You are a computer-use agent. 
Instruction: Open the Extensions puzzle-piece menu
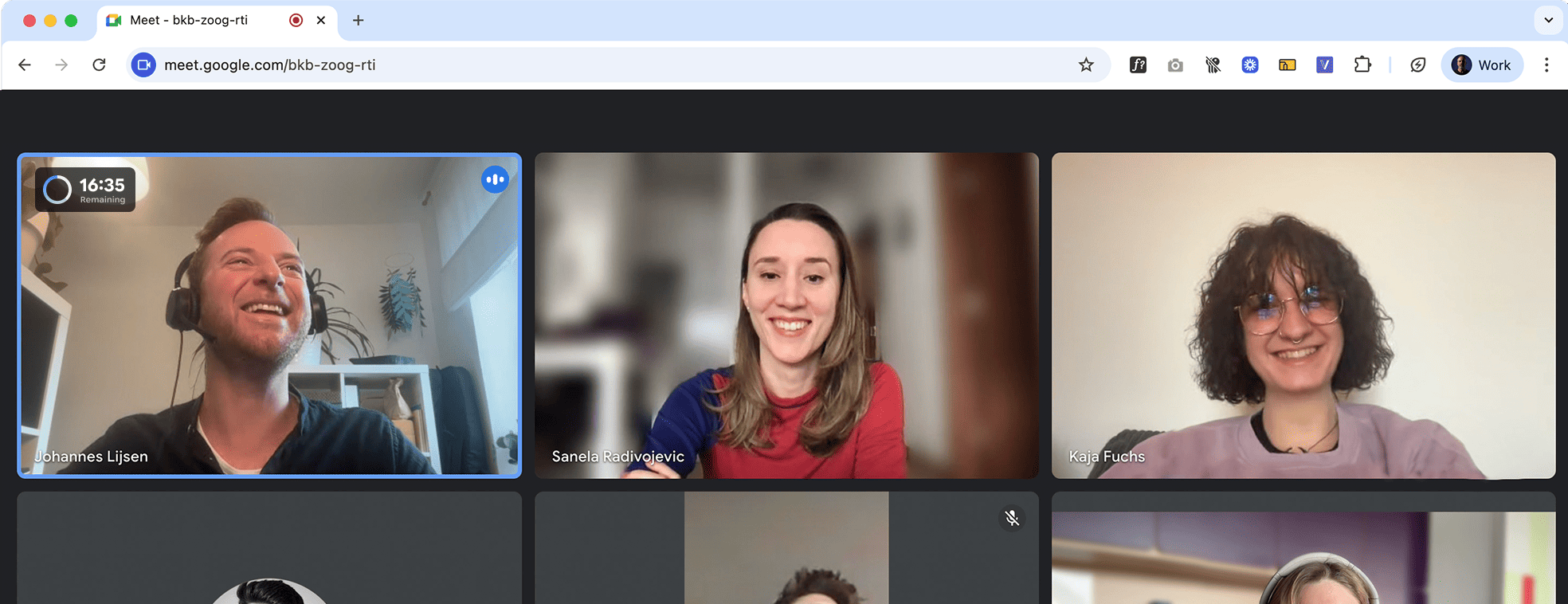1362,65
